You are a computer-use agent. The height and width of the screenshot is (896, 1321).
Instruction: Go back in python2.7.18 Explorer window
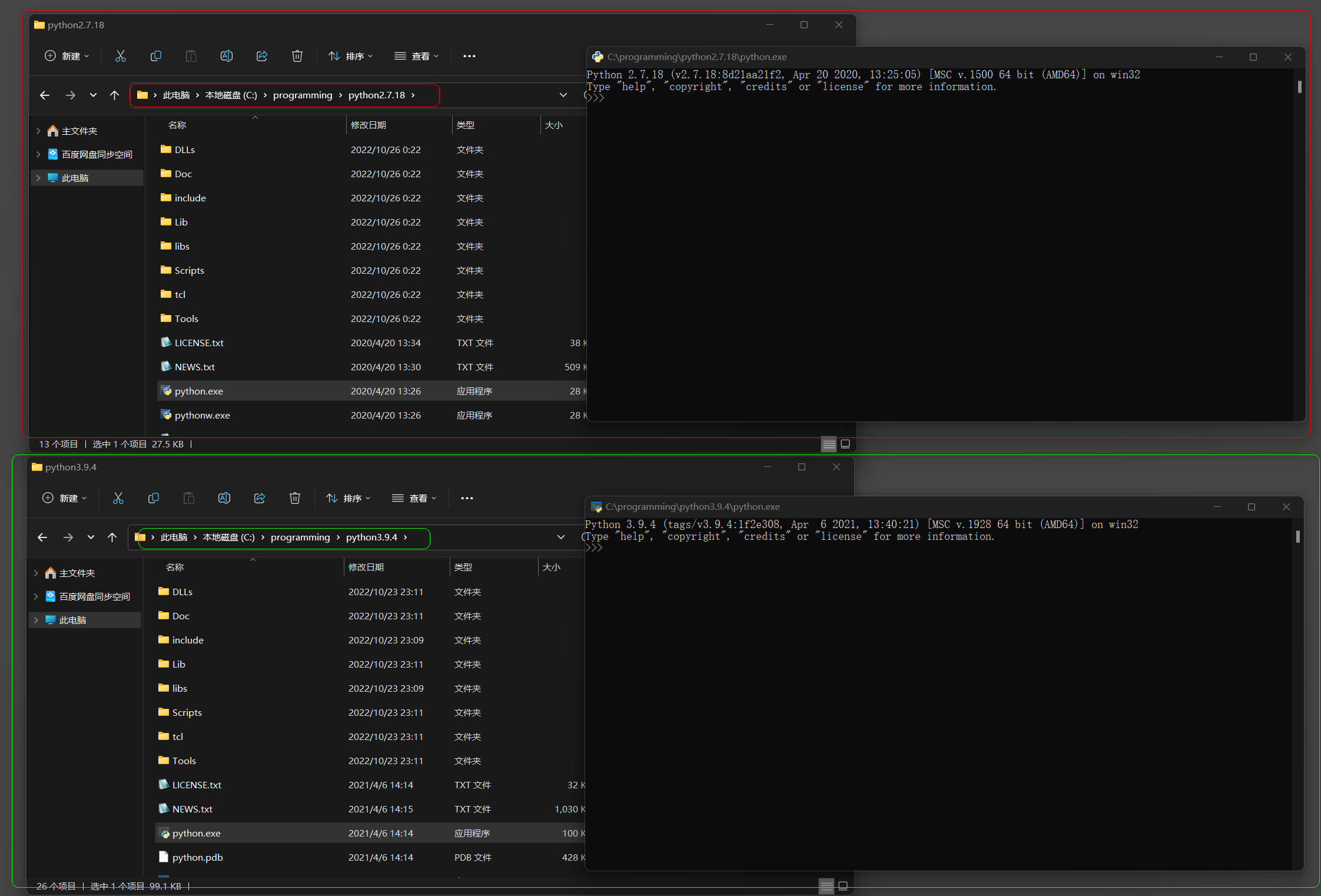(x=45, y=95)
